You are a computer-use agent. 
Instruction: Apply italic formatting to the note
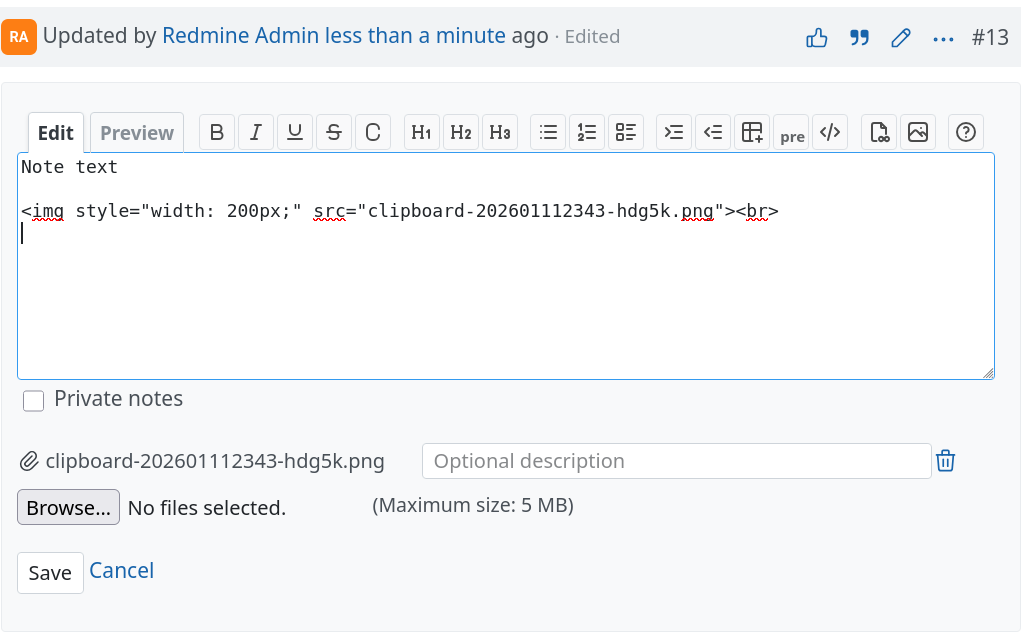(256, 132)
